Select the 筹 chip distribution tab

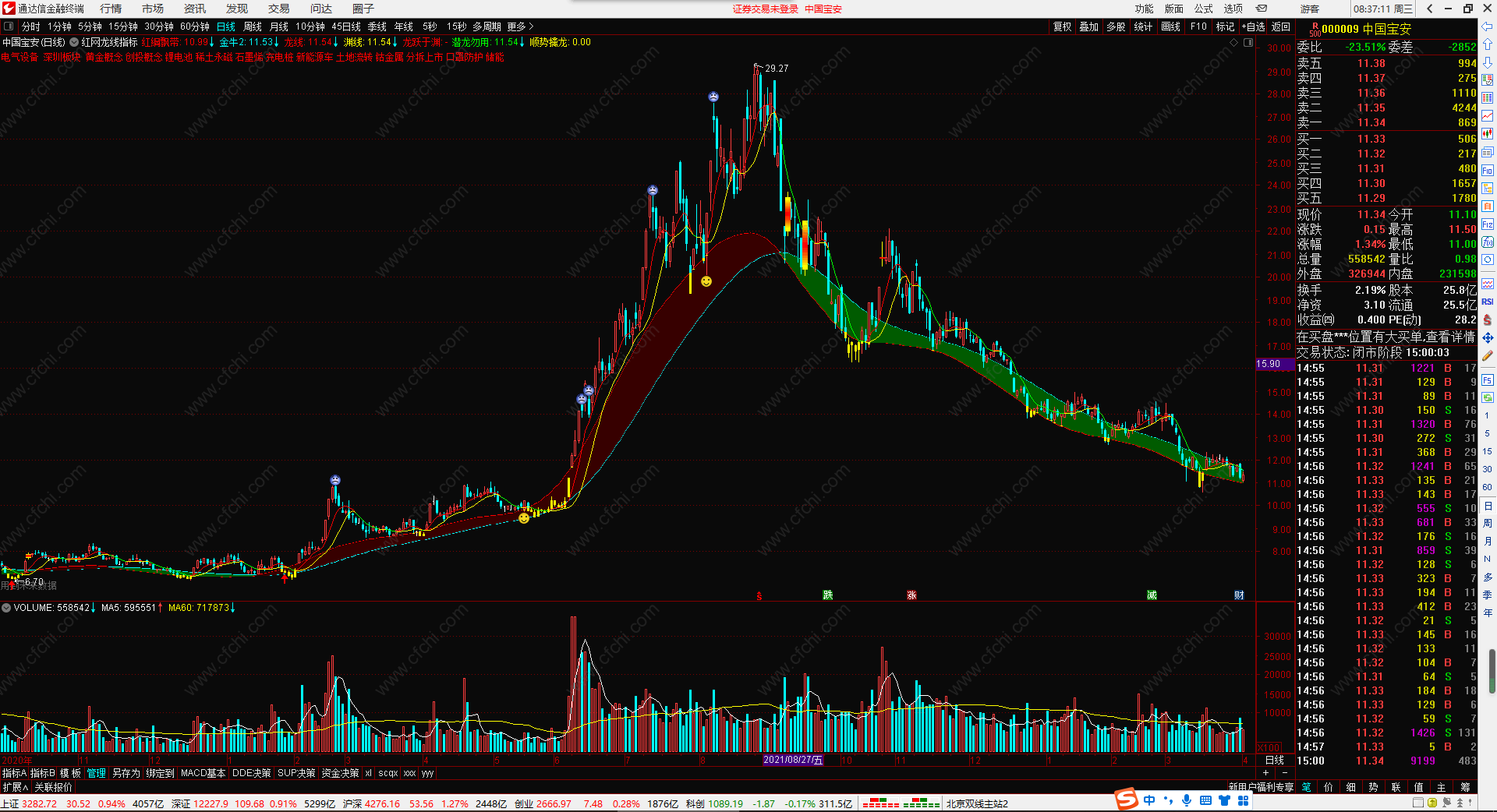(1465, 787)
